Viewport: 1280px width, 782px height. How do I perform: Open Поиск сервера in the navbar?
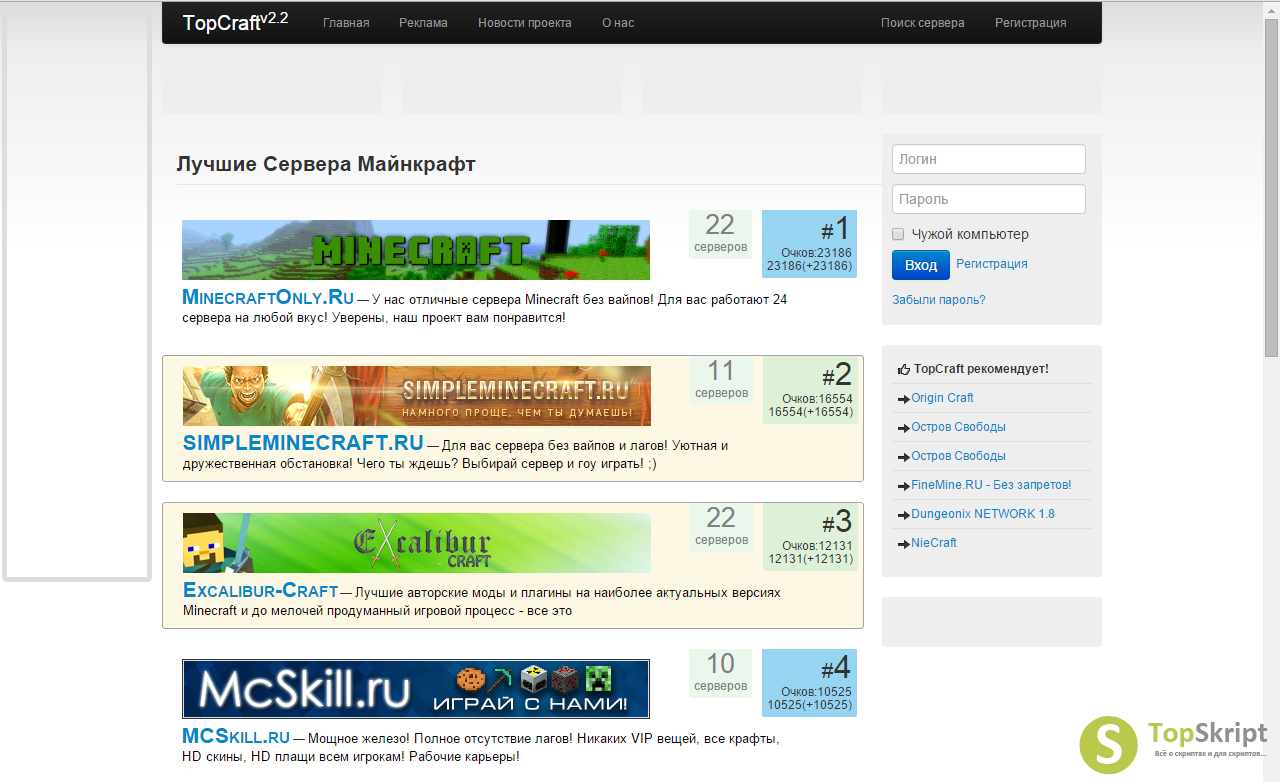(x=923, y=23)
